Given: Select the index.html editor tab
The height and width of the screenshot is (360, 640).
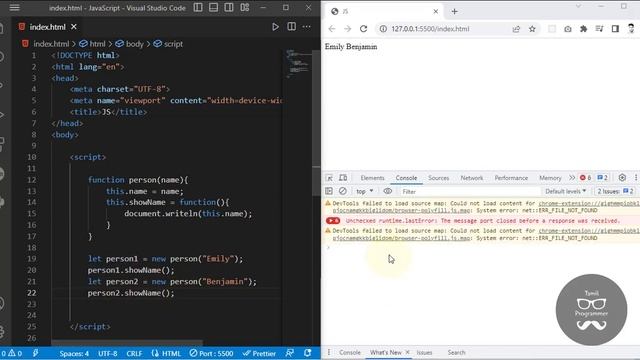Looking at the screenshot, I should coord(47,27).
